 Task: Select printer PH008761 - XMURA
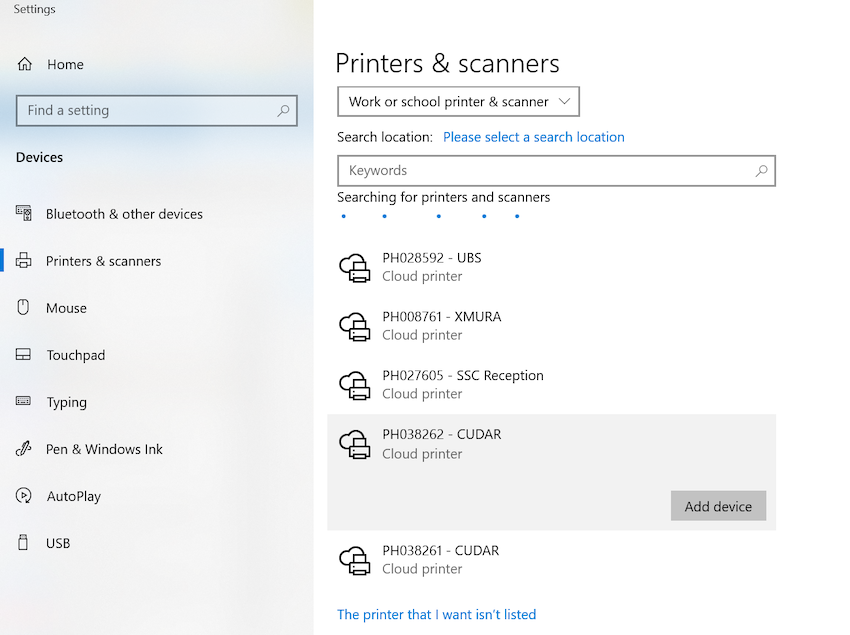[551, 326]
